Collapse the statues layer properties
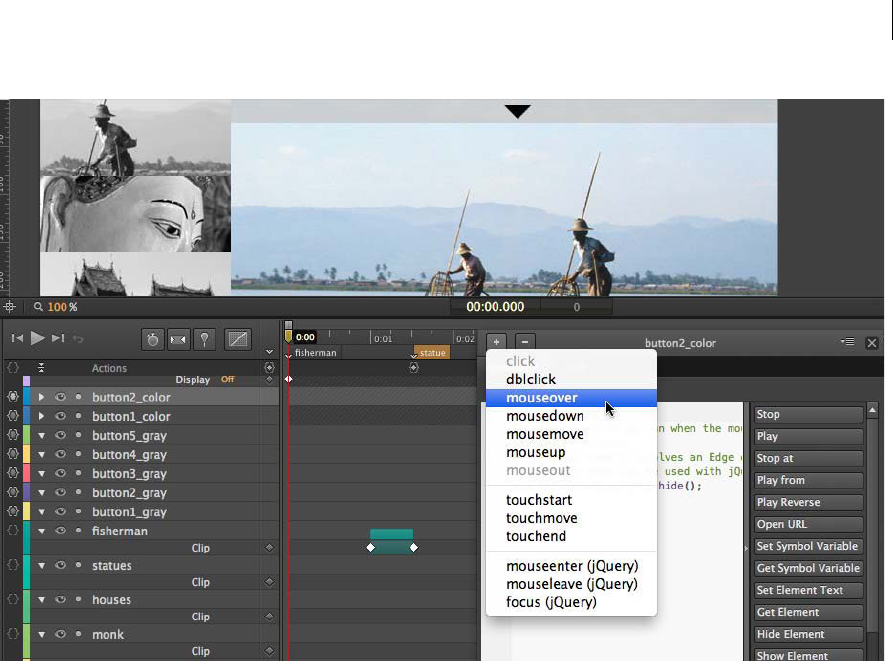The height and width of the screenshot is (661, 893). coord(42,566)
